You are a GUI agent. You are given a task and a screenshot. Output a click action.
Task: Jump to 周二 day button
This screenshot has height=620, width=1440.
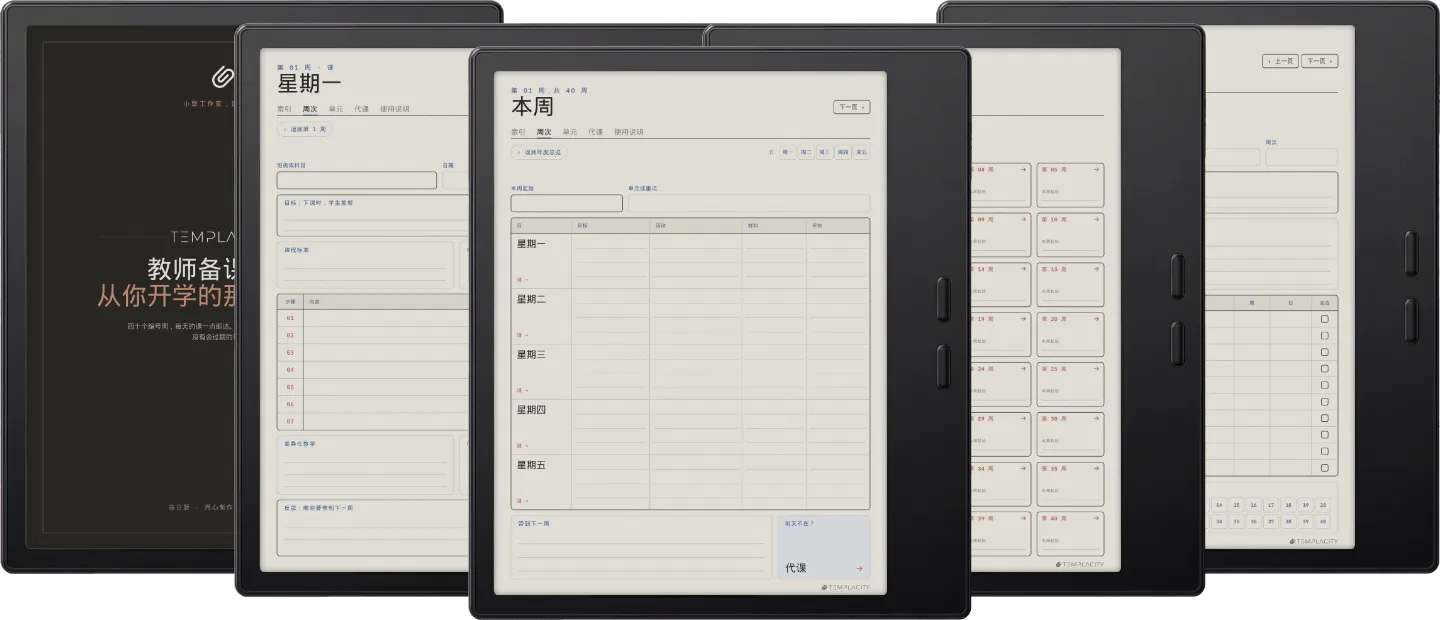[x=806, y=153]
